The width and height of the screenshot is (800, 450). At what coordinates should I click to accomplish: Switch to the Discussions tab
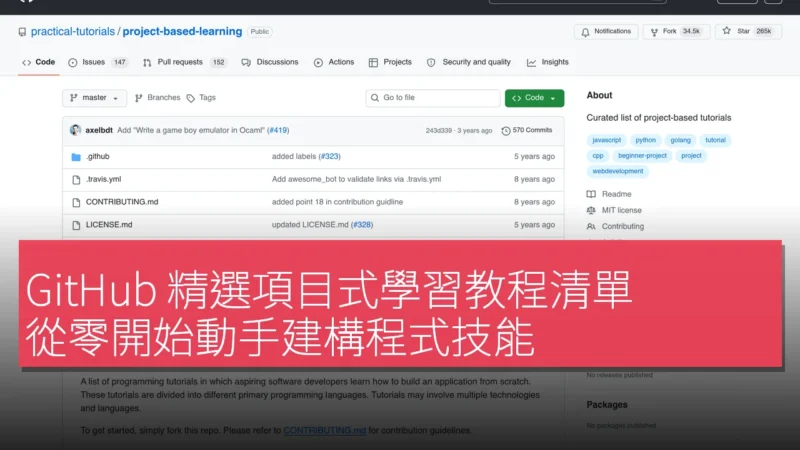tap(270, 62)
